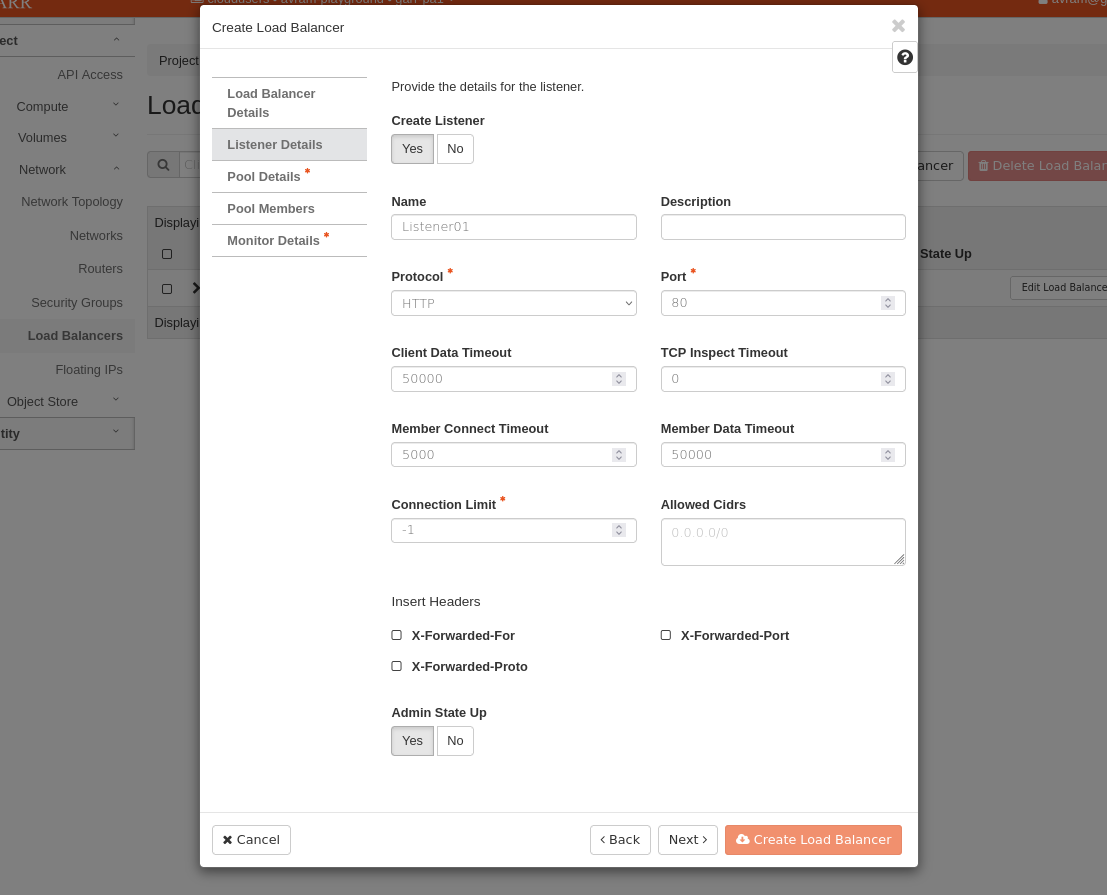1107x895 pixels.
Task: Check the X-Forwarded-Proto header option
Action: 397,666
